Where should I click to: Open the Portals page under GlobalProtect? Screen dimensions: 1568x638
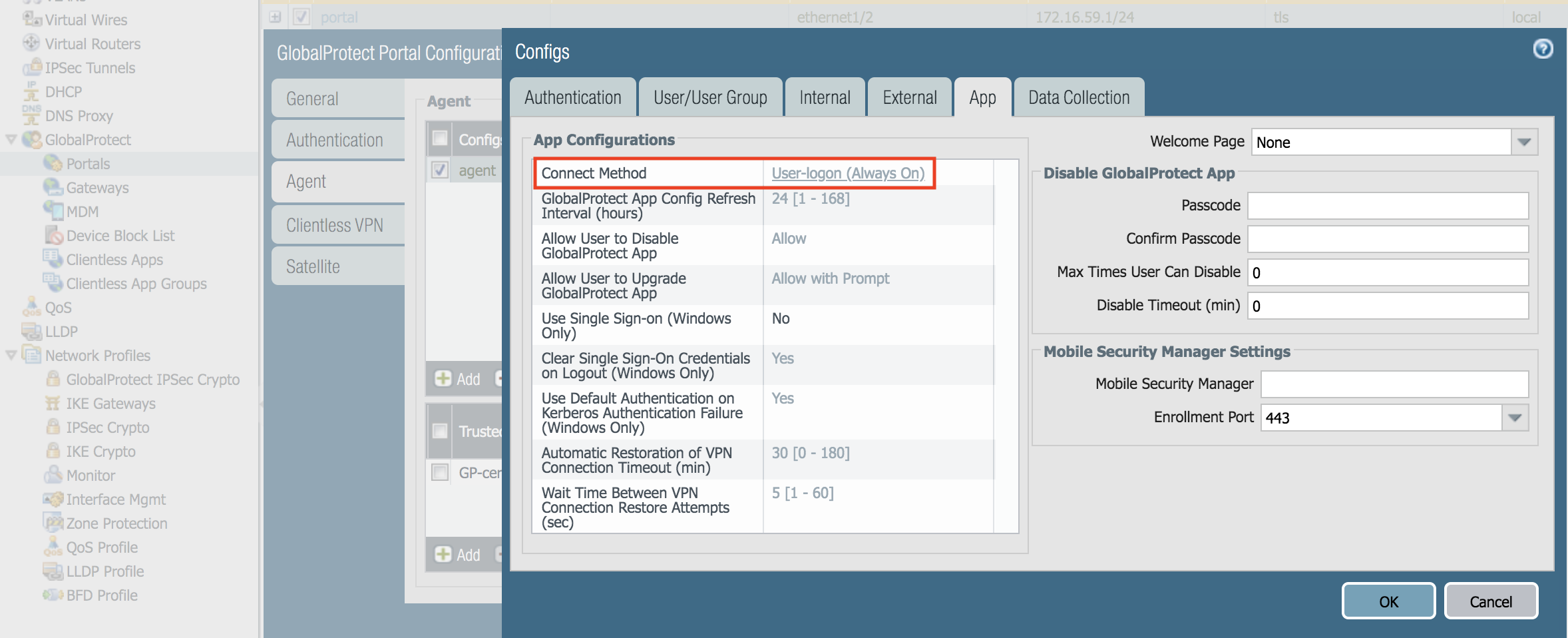tap(88, 163)
